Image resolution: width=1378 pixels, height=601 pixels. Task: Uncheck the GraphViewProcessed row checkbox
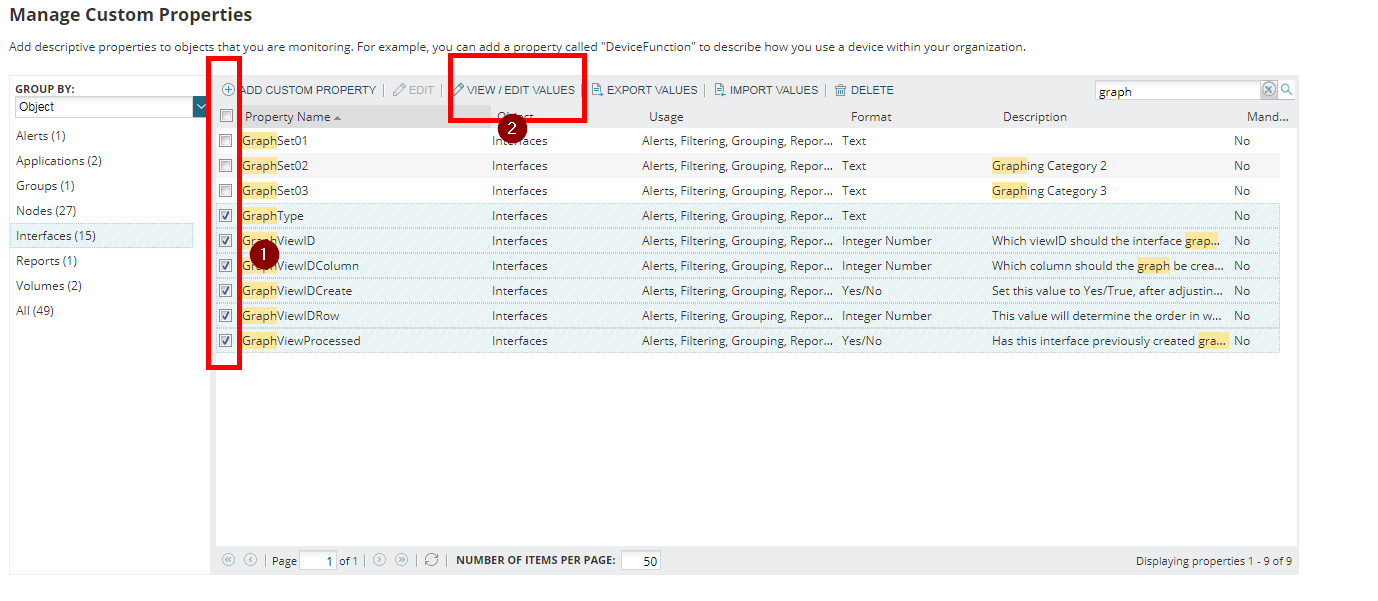click(226, 341)
